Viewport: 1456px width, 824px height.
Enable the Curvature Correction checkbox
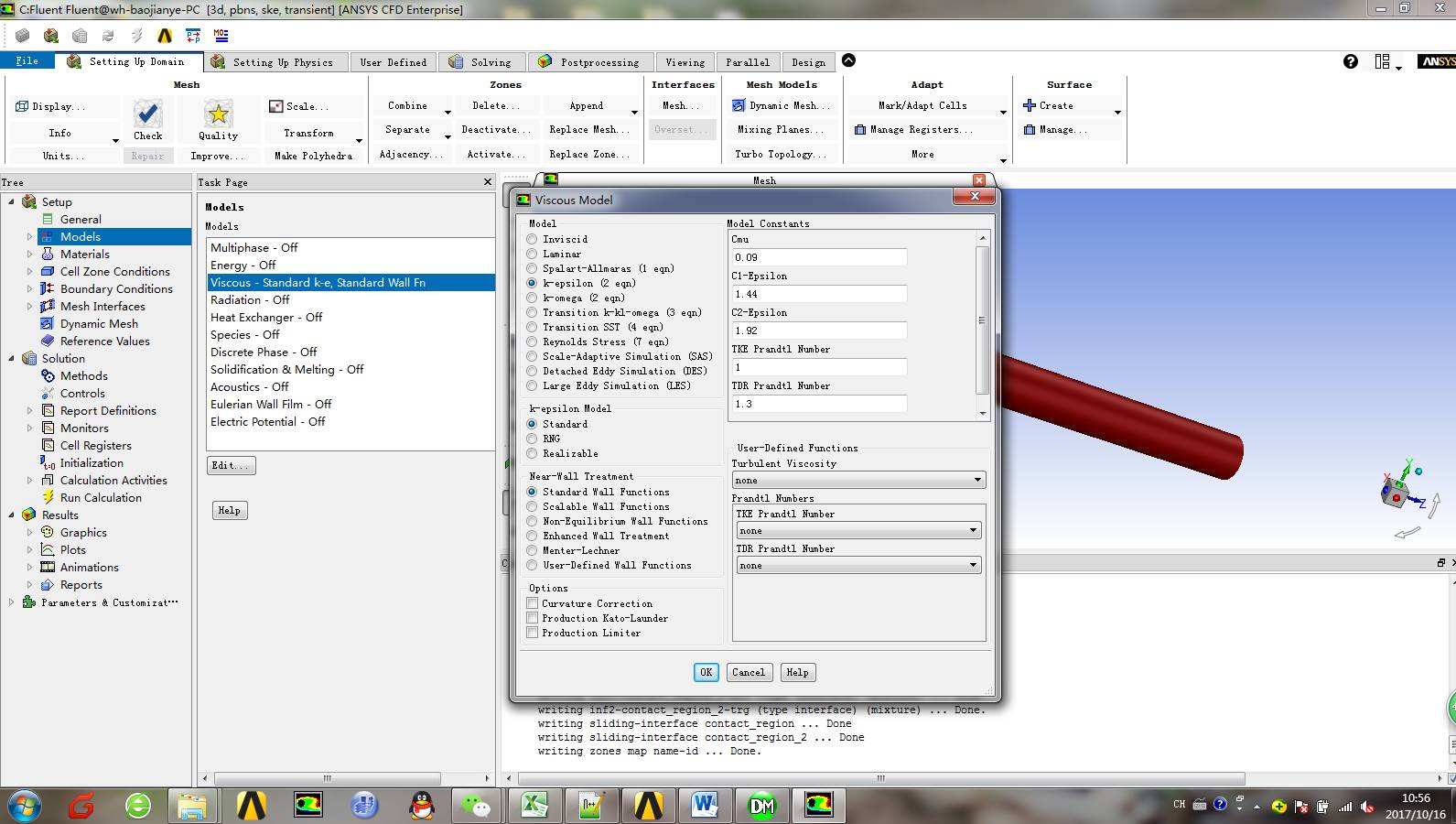pyautogui.click(x=532, y=603)
